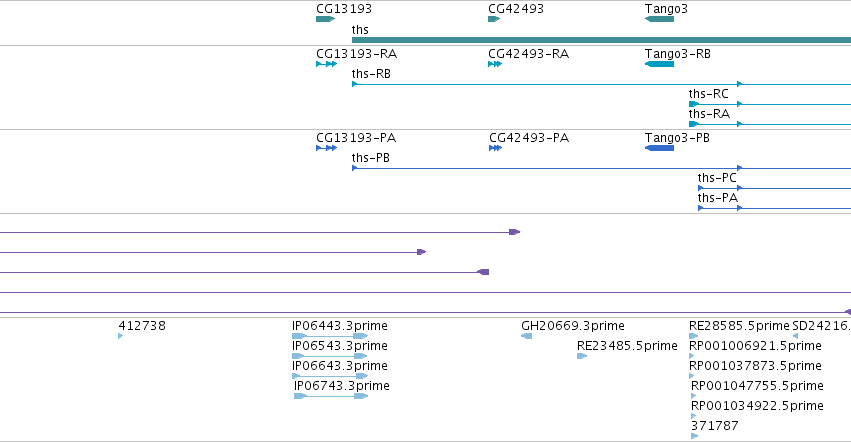851x442 pixels.
Task: Click the CG13193-PA label
Action: (x=356, y=138)
